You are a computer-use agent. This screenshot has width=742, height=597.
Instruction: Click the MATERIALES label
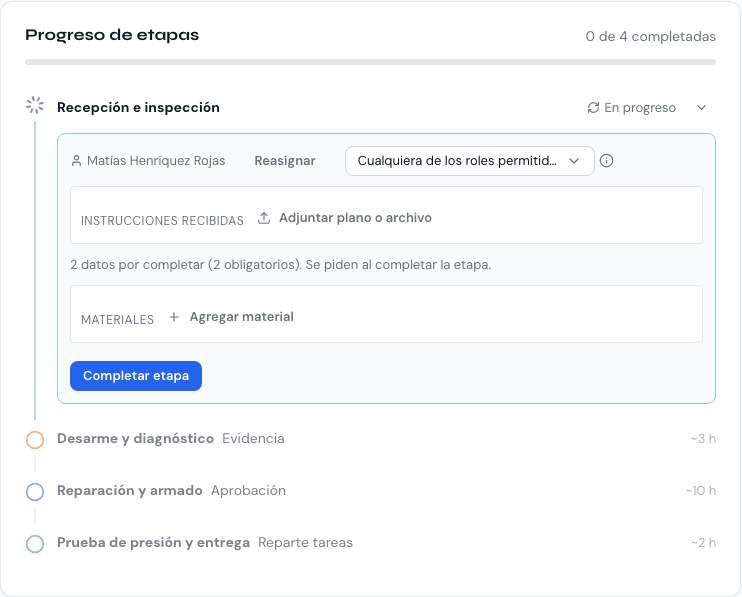click(x=117, y=320)
